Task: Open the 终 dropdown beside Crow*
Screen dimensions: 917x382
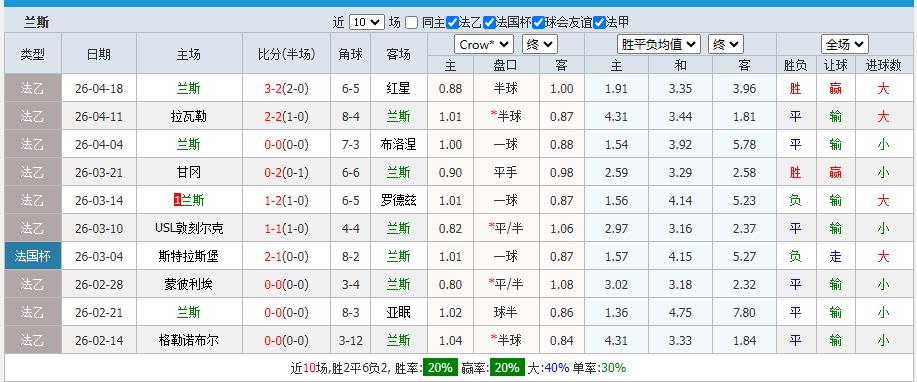Action: pyautogui.click(x=540, y=44)
